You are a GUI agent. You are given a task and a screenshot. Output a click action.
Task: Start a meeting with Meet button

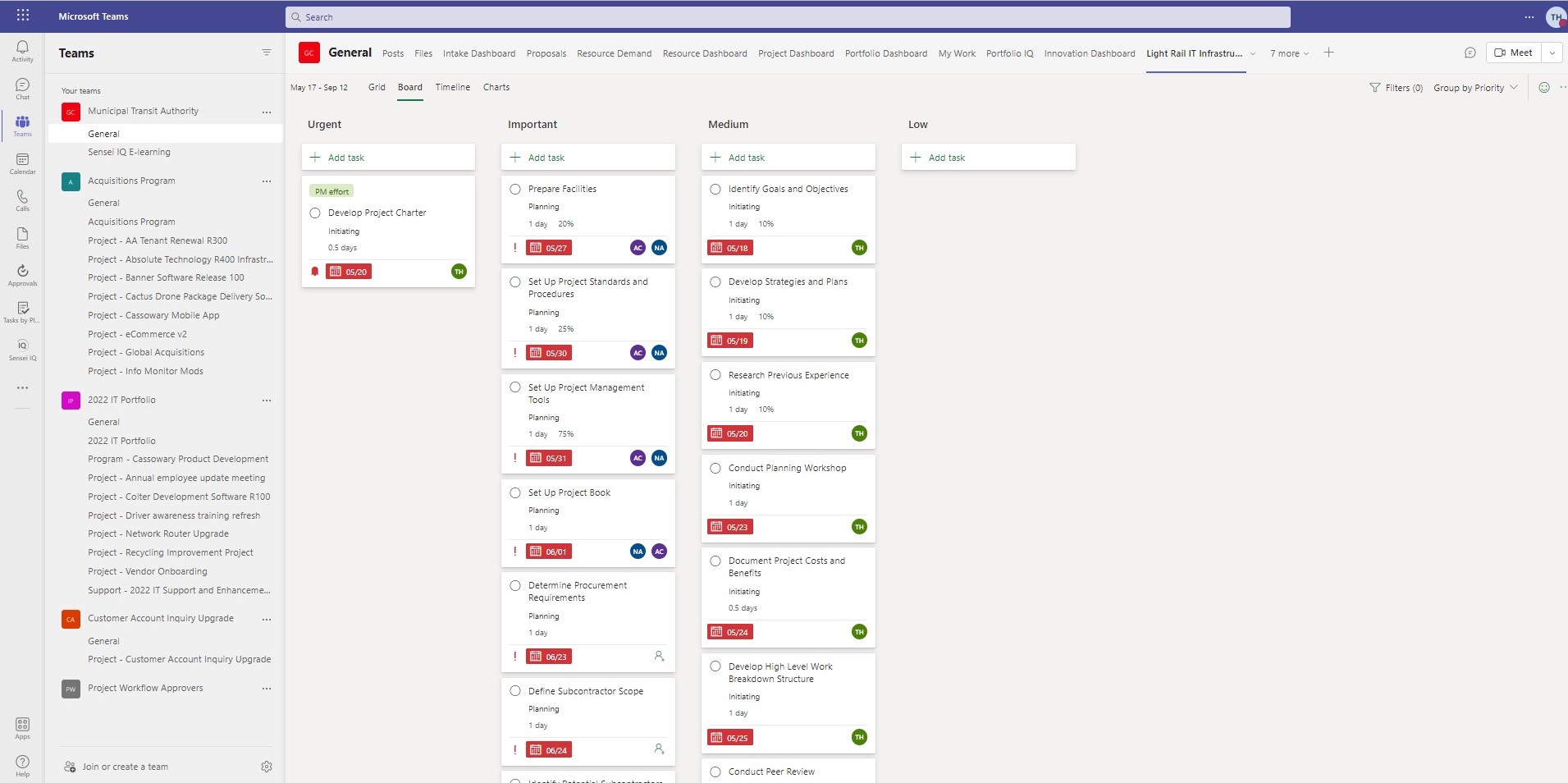click(1514, 53)
